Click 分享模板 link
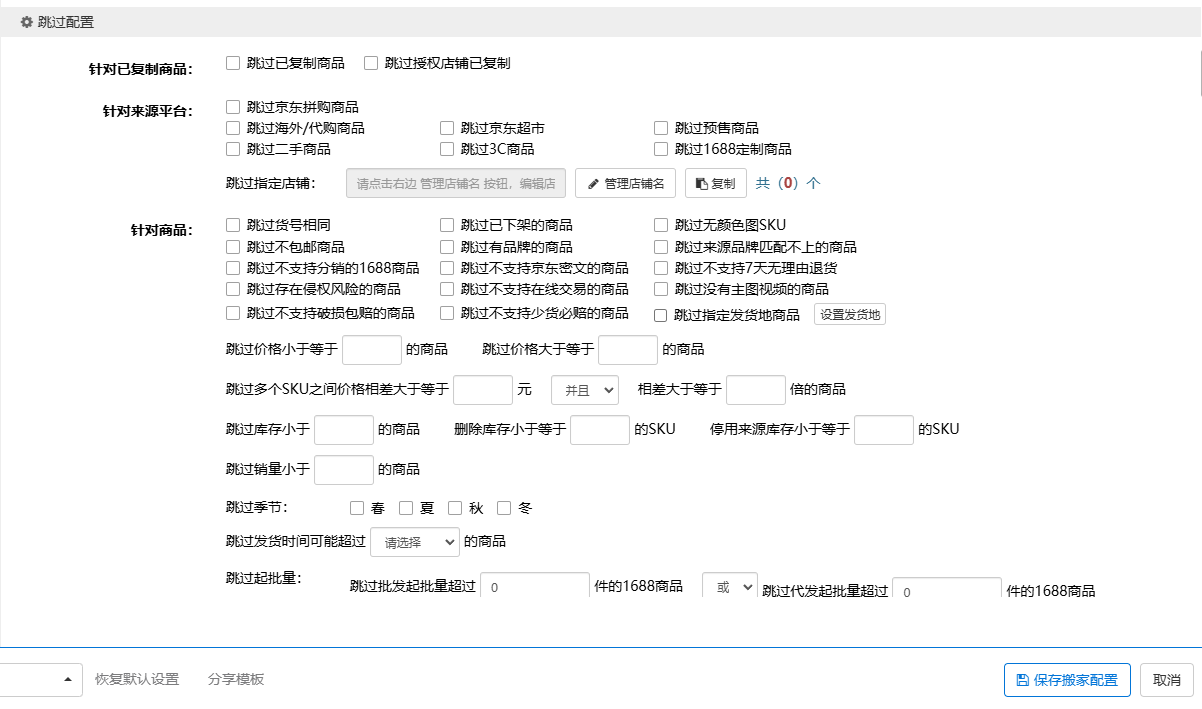 (x=236, y=680)
